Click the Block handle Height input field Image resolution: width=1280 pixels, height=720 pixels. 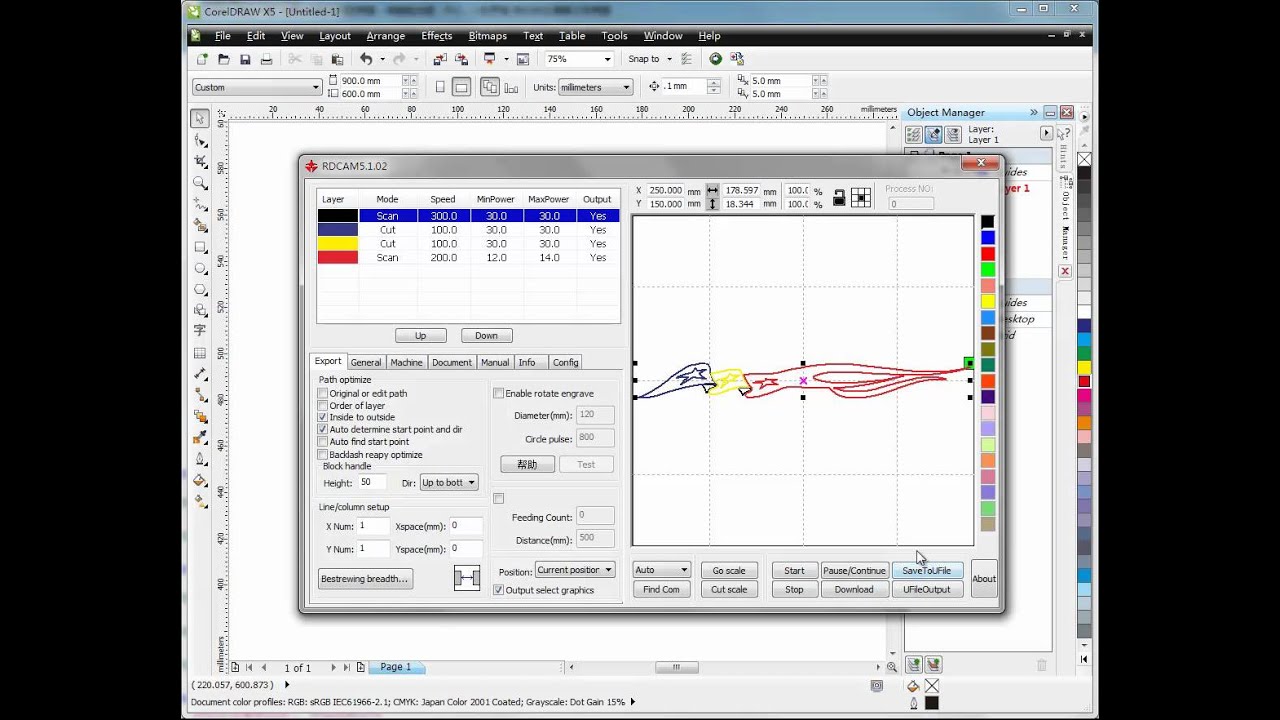pos(372,482)
